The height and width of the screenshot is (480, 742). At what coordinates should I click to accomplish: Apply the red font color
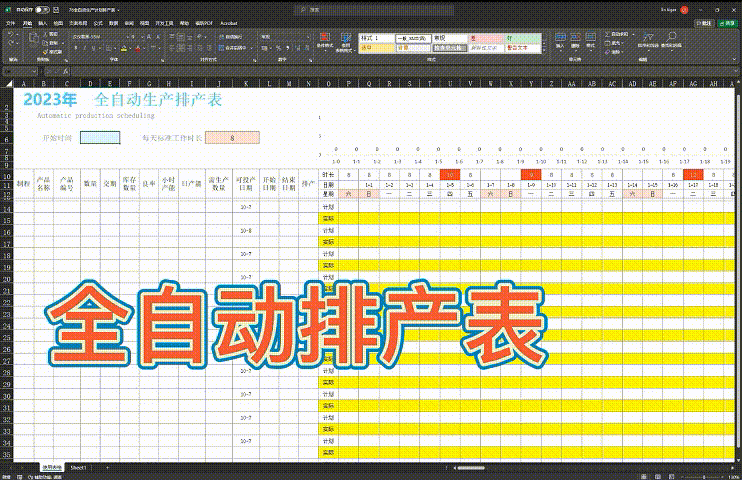[138, 48]
